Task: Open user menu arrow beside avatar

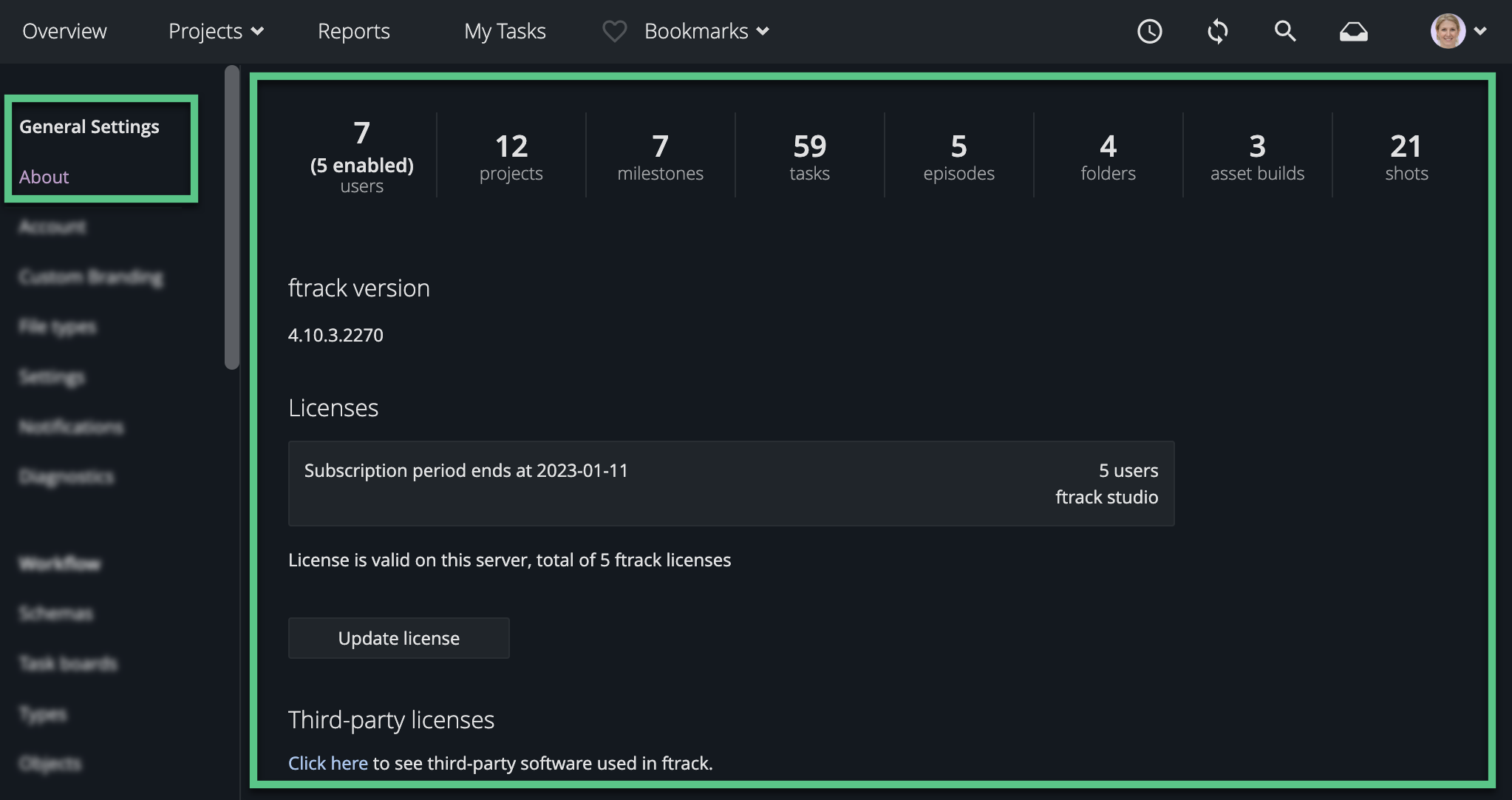Action: click(x=1480, y=31)
